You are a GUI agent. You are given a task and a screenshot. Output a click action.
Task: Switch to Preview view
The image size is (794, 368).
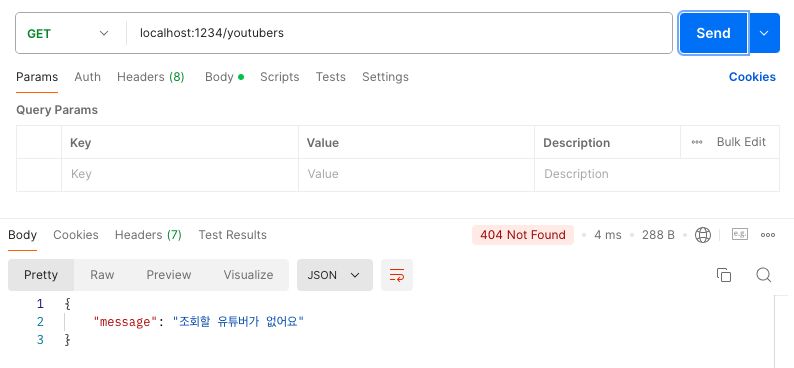click(x=169, y=275)
